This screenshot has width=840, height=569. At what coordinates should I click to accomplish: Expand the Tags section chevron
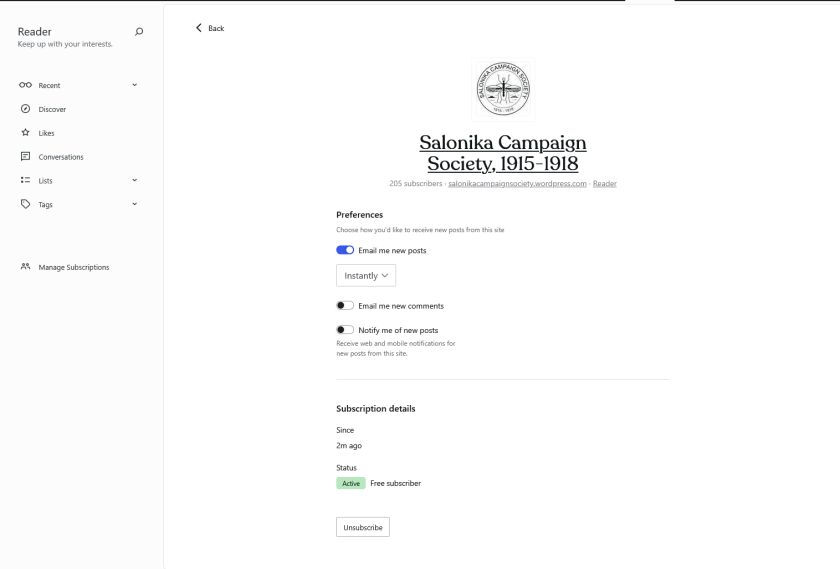coord(134,204)
